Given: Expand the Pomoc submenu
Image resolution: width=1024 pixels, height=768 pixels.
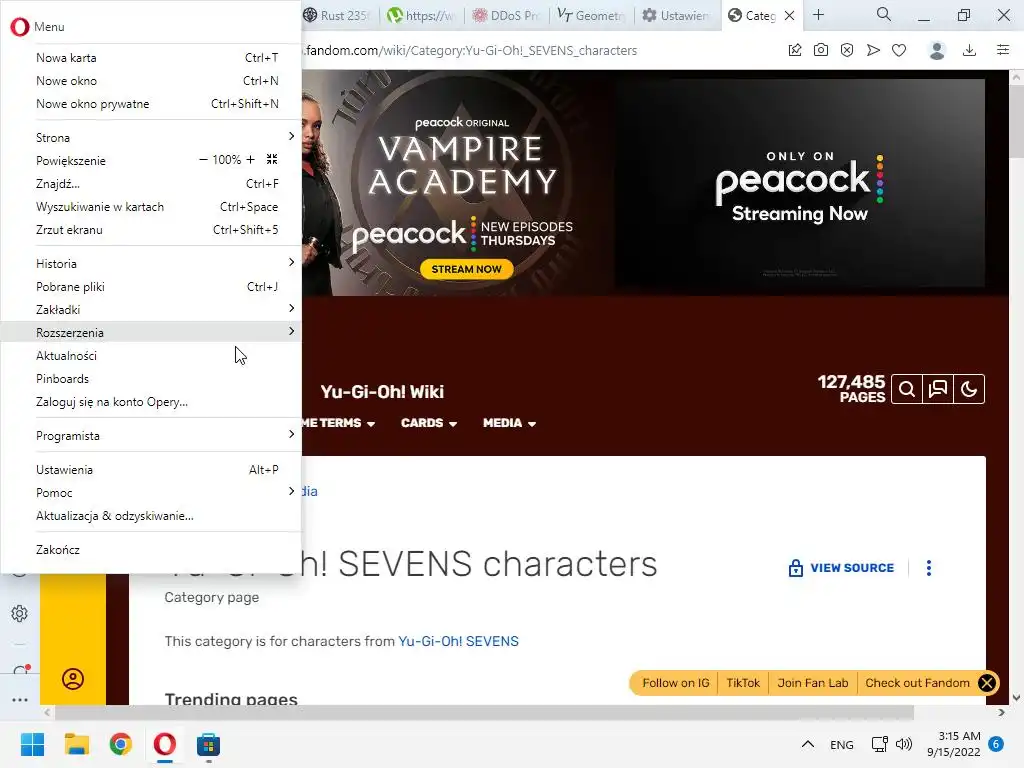Looking at the screenshot, I should (x=151, y=492).
